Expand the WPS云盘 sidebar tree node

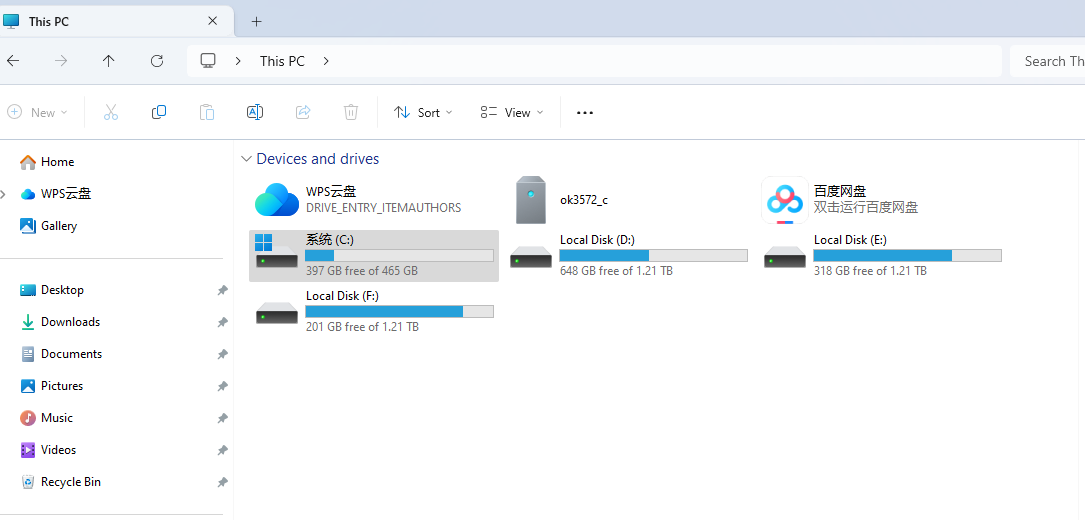3,195
